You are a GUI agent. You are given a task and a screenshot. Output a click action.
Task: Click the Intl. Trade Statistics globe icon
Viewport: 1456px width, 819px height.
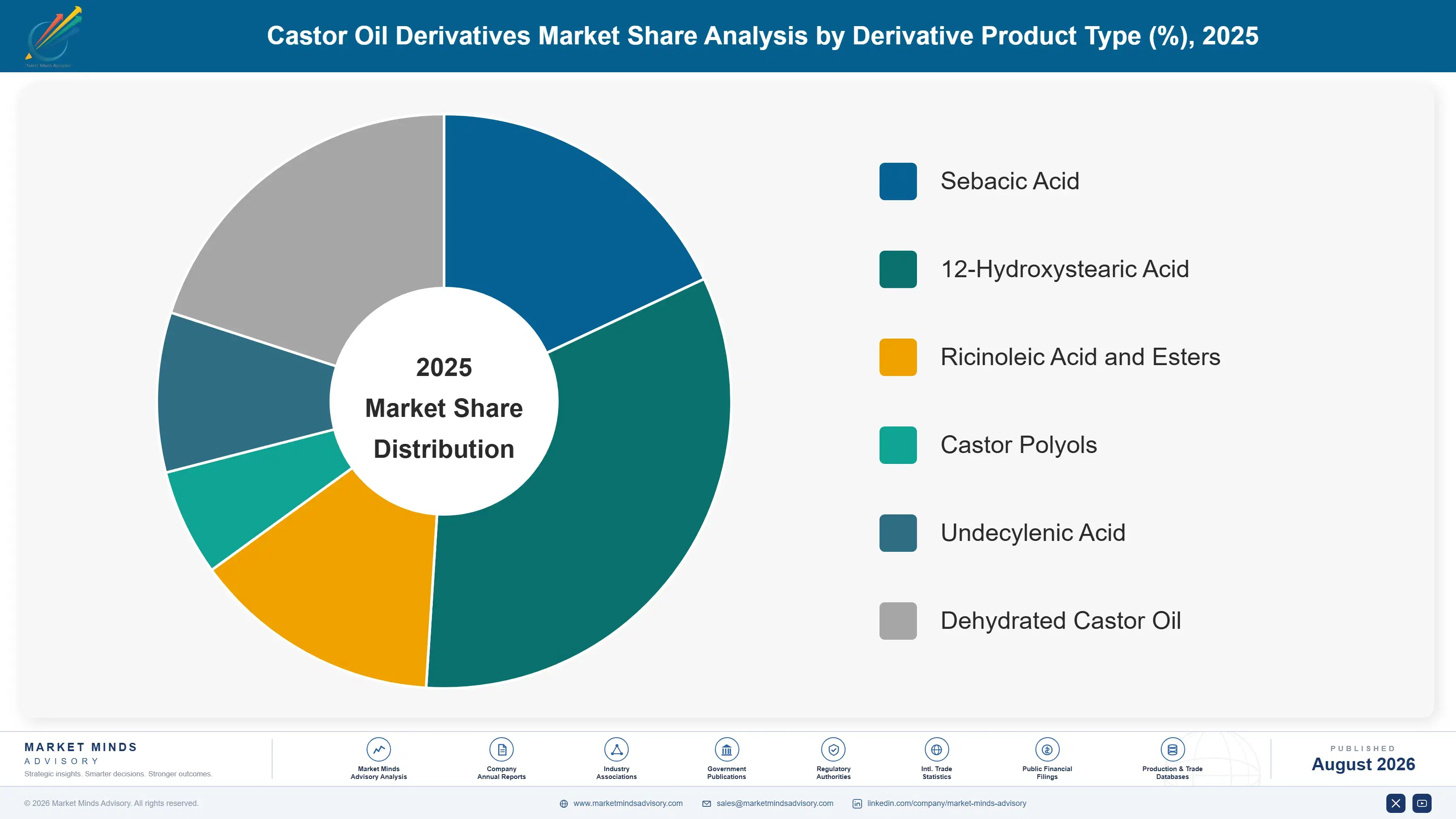937,749
